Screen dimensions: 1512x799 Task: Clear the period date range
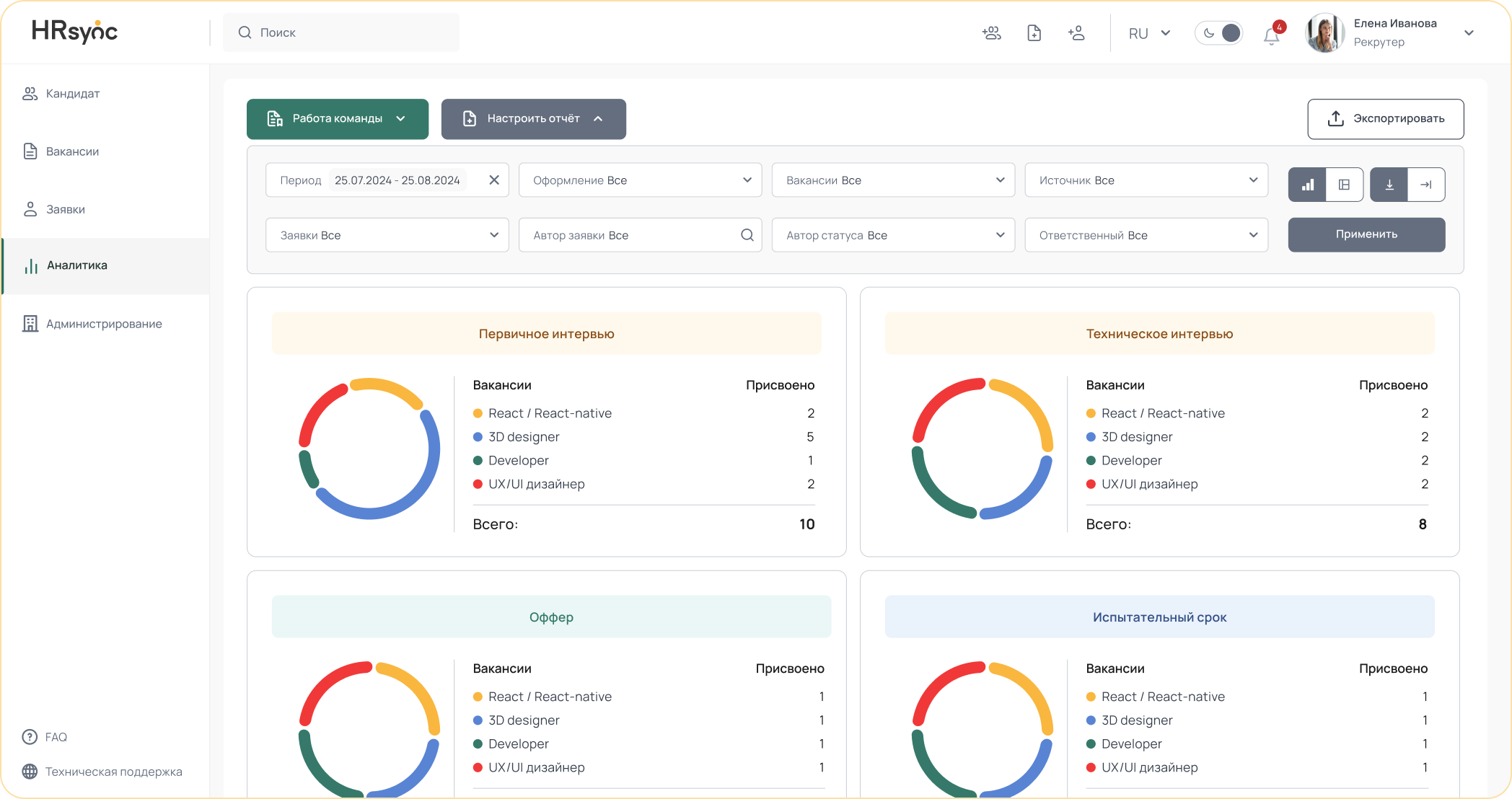point(494,180)
